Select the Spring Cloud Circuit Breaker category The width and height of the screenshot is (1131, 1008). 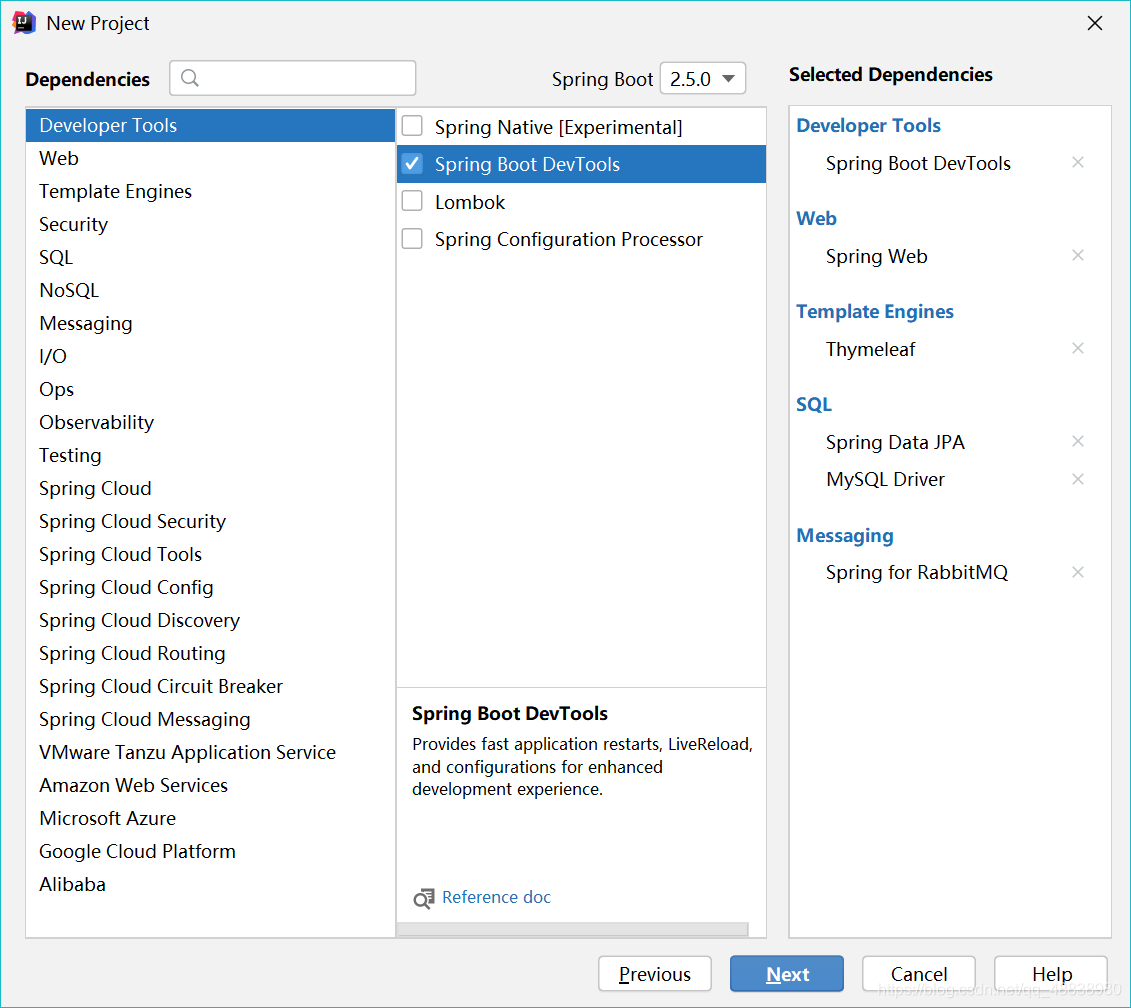coord(211,686)
